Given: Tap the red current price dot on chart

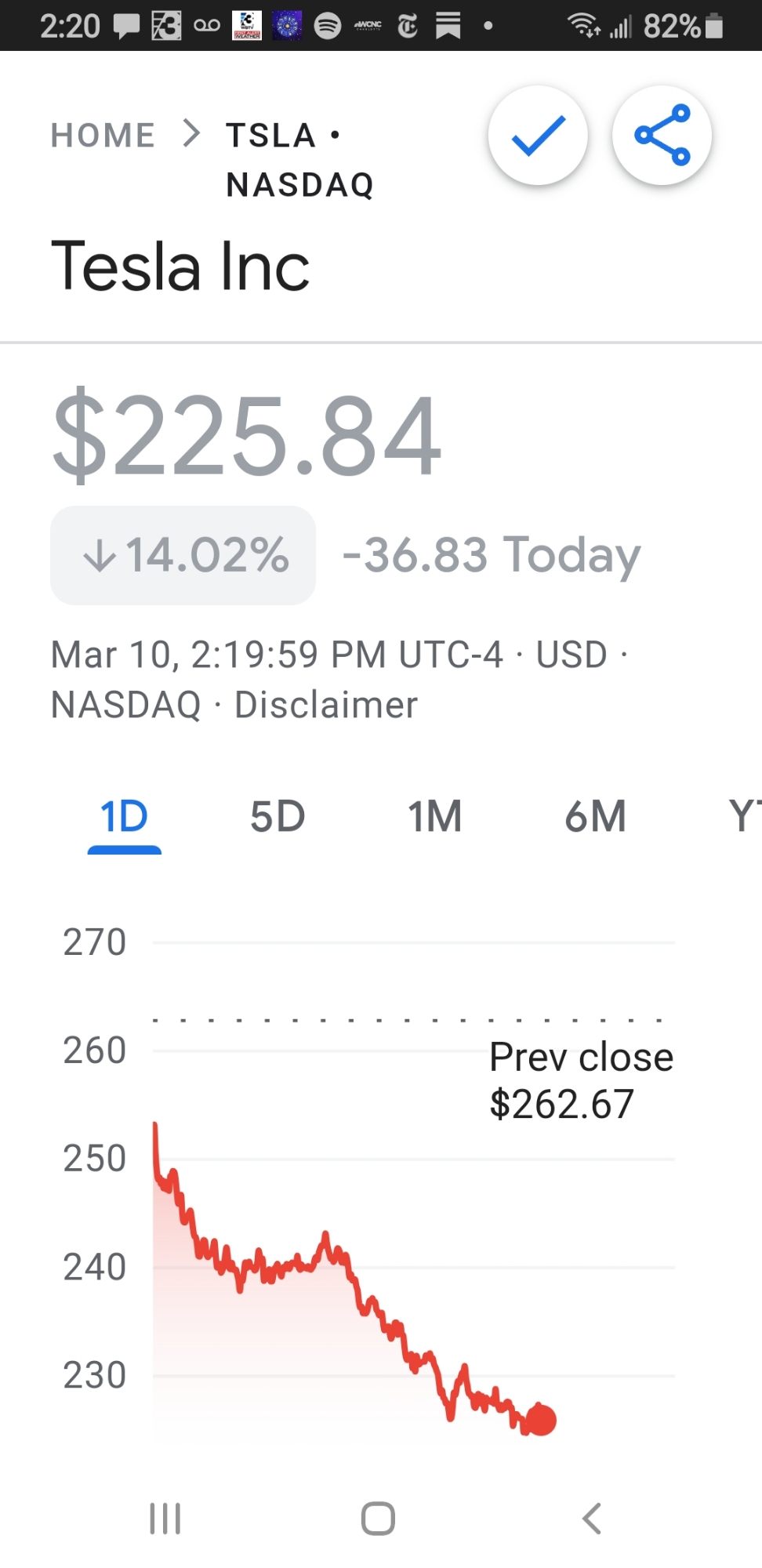Looking at the screenshot, I should coord(540,1420).
